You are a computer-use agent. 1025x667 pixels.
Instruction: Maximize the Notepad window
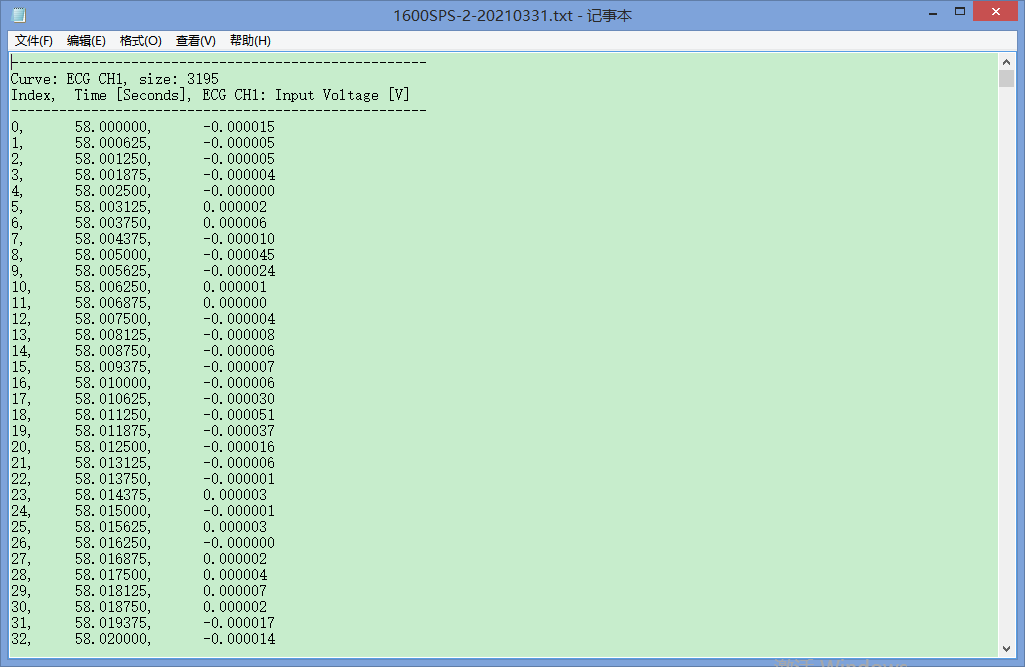pos(960,12)
